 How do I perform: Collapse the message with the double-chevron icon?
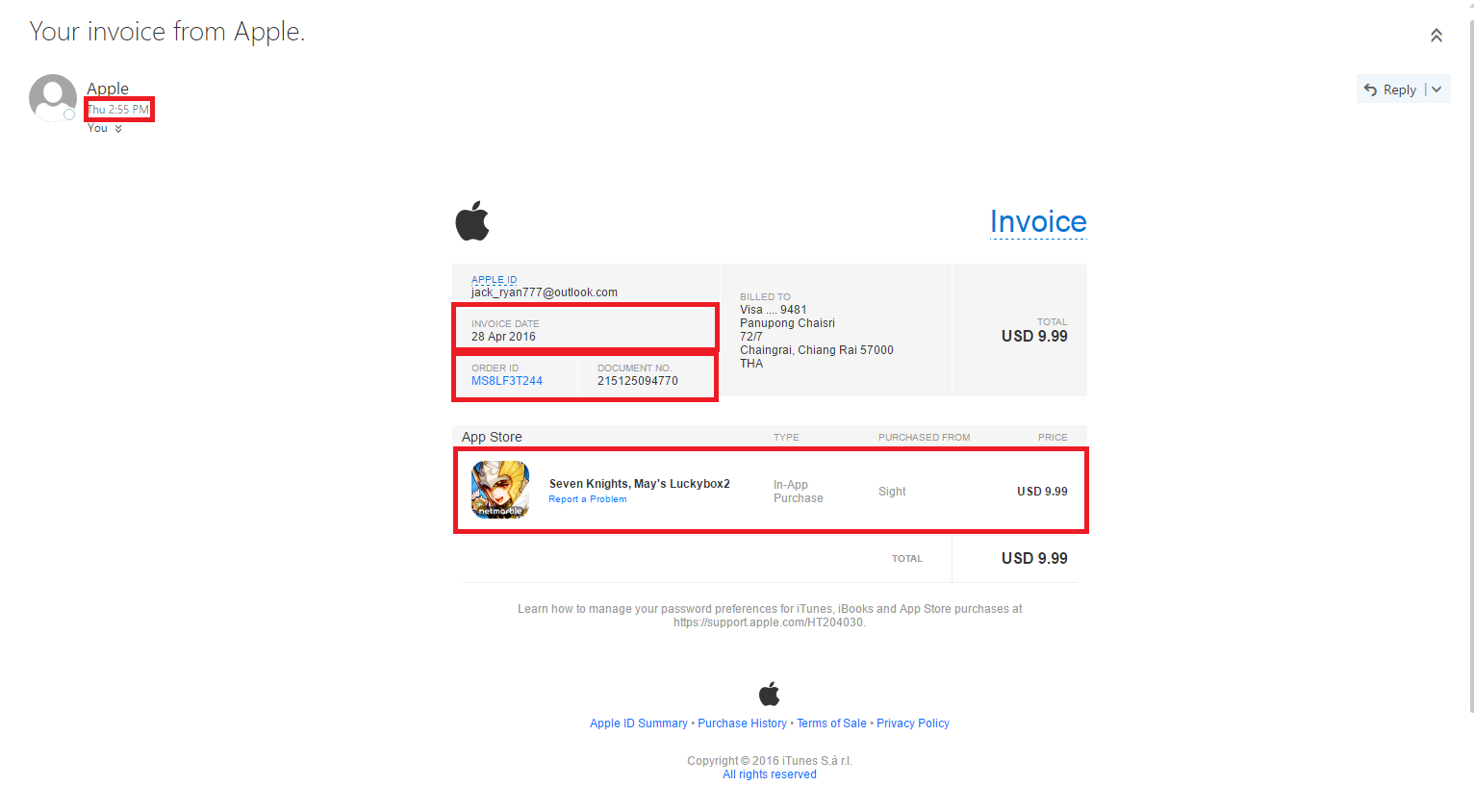tap(1436, 36)
